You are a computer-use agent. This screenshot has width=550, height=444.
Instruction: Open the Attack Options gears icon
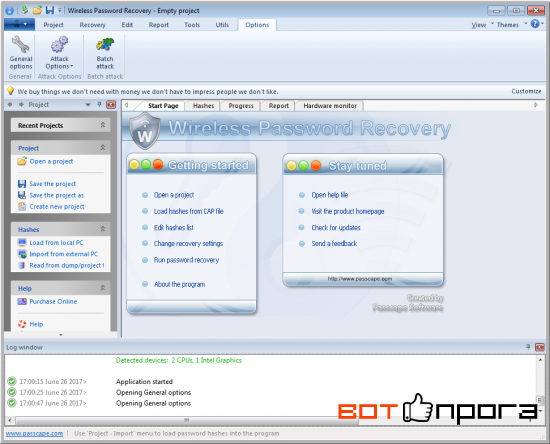point(59,45)
